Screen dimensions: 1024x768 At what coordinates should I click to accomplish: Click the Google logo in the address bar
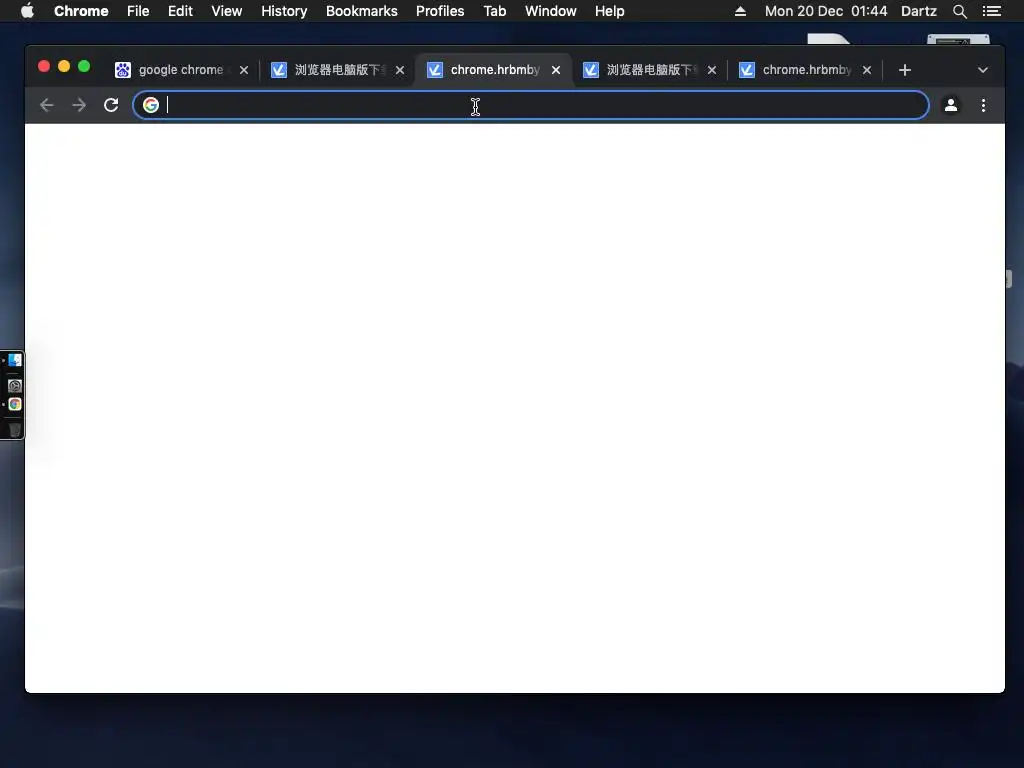coord(151,105)
